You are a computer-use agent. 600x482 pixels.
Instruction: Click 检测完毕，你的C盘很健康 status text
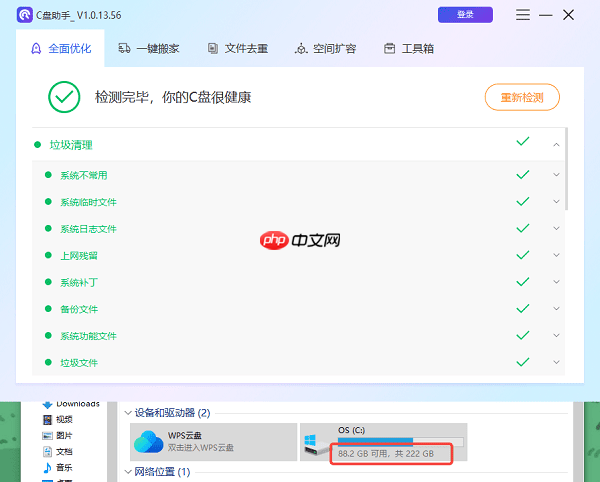click(x=173, y=97)
